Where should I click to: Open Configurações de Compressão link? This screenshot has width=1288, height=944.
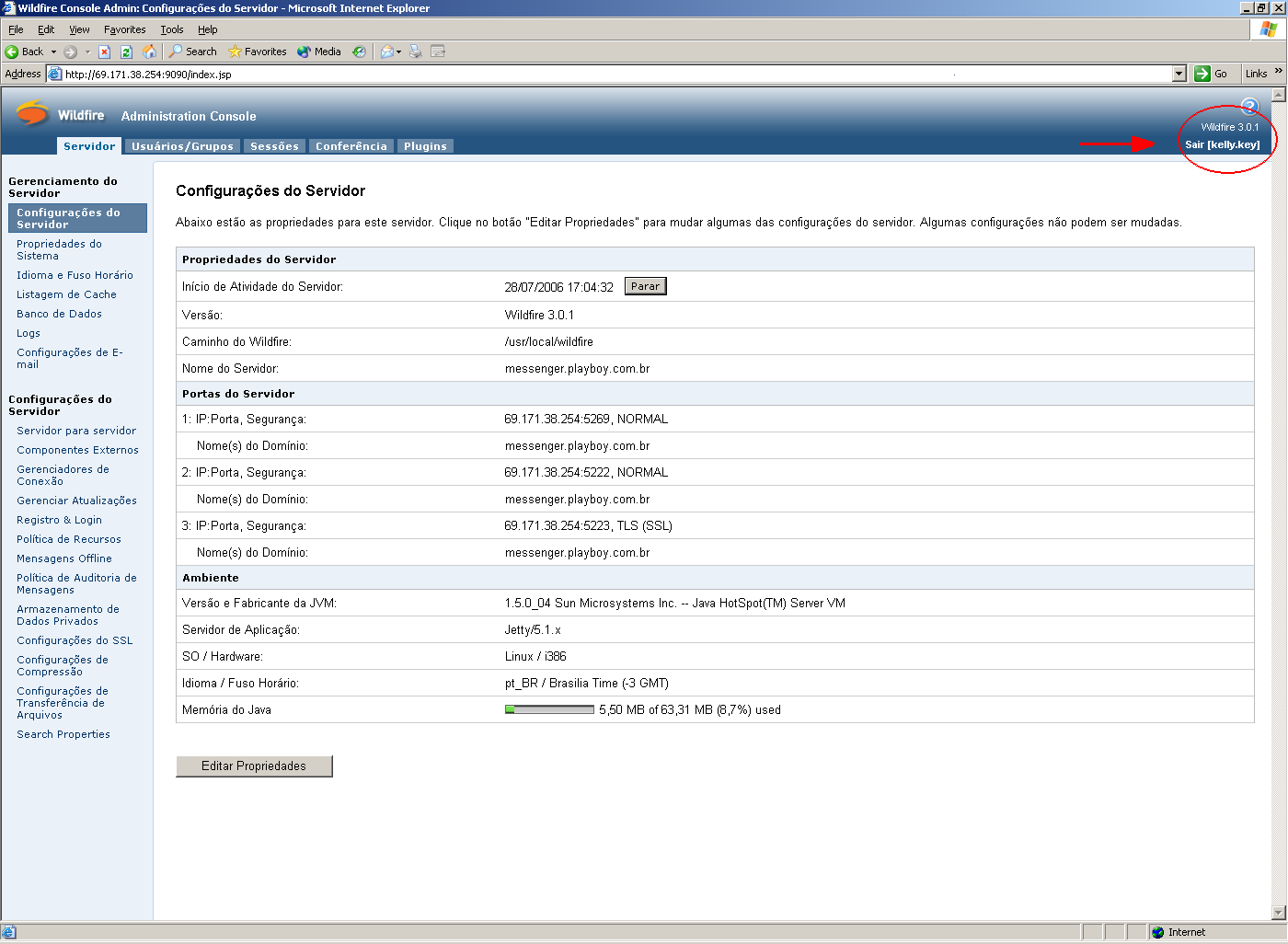(x=63, y=665)
